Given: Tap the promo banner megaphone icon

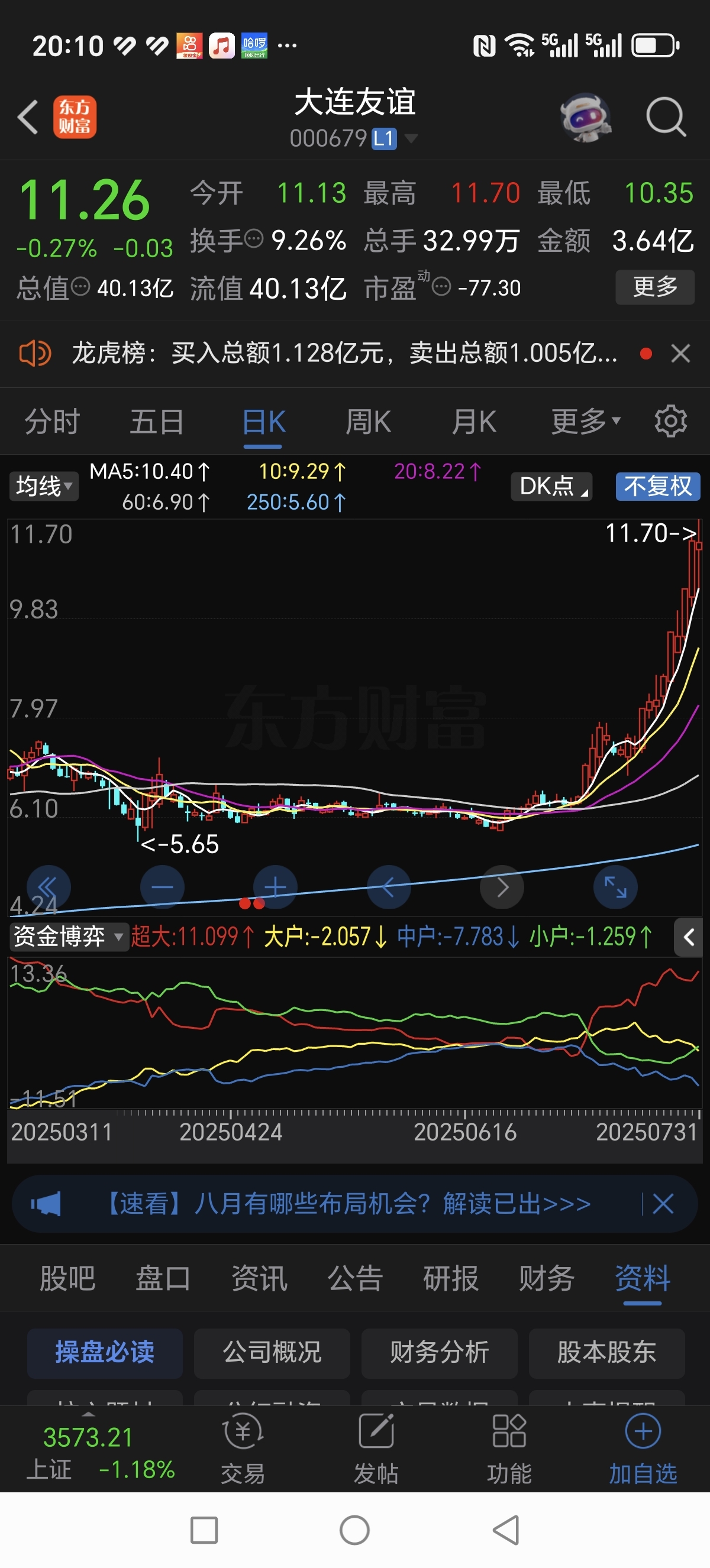Looking at the screenshot, I should pyautogui.click(x=46, y=1203).
